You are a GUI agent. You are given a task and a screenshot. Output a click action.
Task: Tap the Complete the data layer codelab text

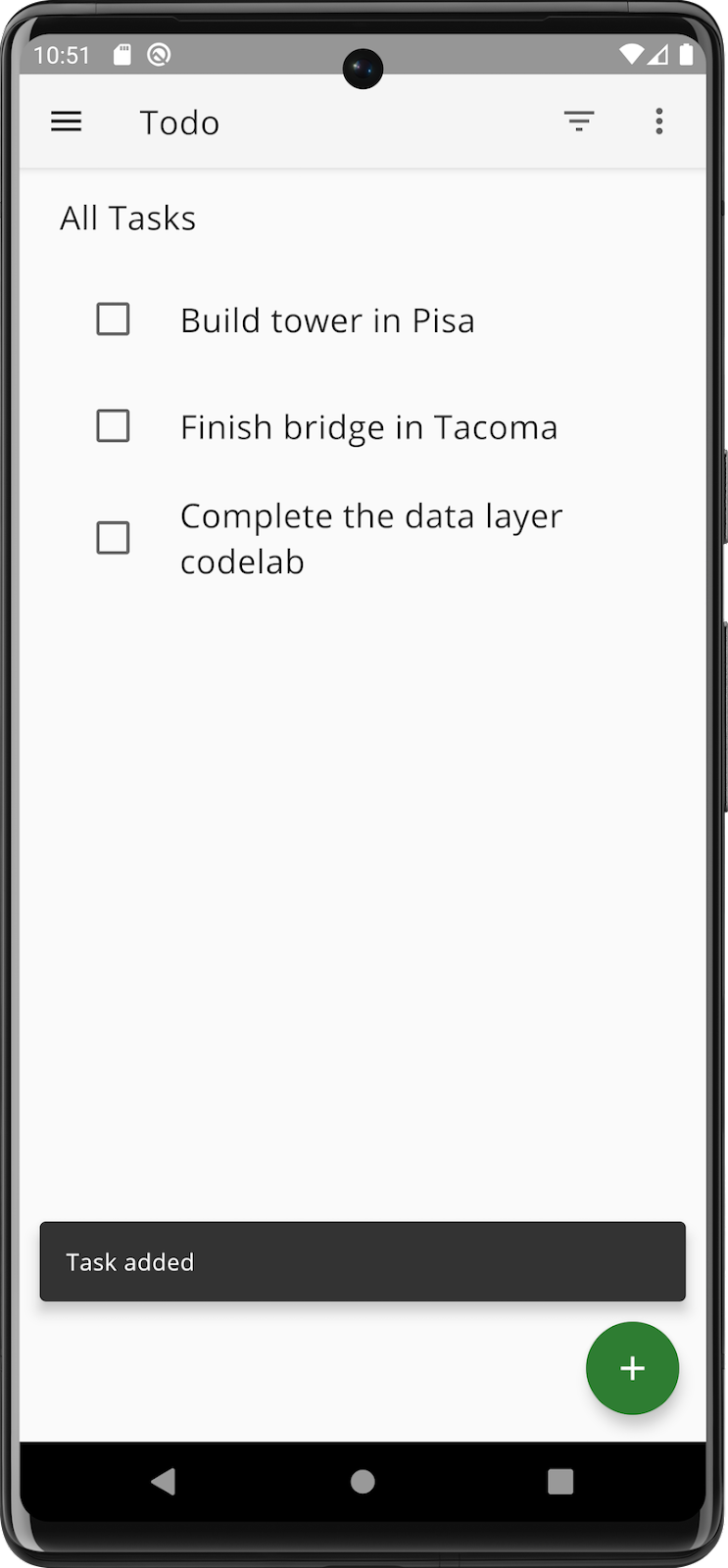click(x=371, y=537)
